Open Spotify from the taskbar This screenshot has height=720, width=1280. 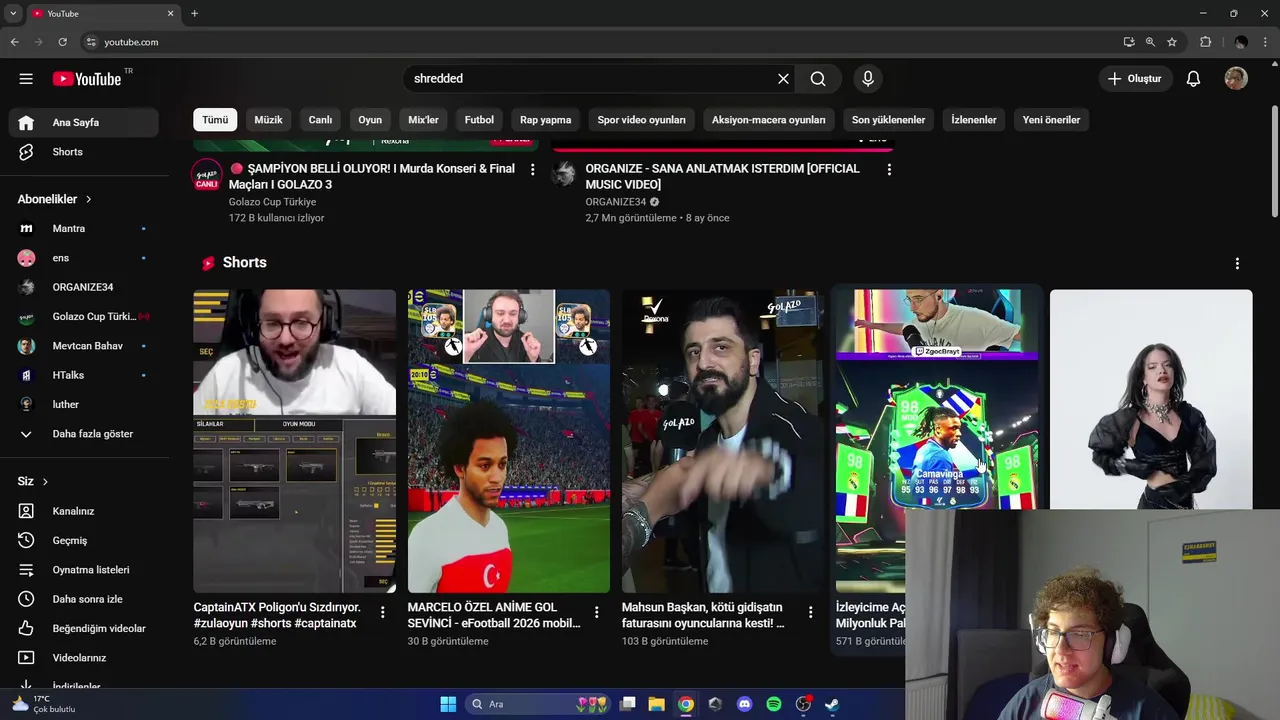pos(773,704)
